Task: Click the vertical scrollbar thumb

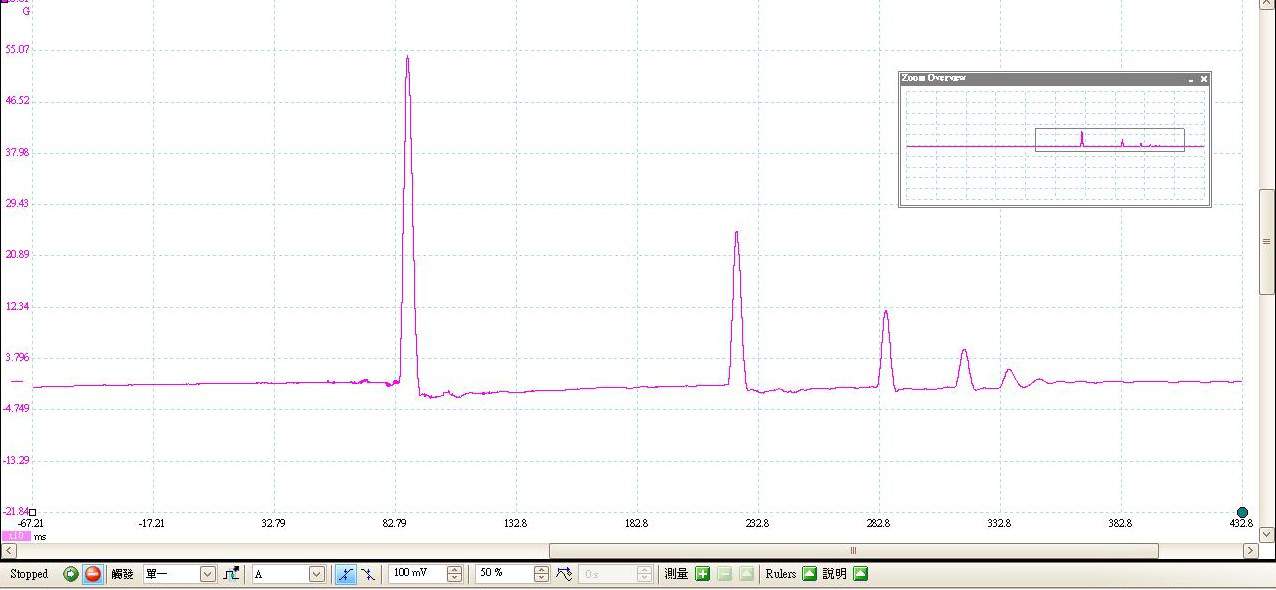Action: [x=1267, y=241]
